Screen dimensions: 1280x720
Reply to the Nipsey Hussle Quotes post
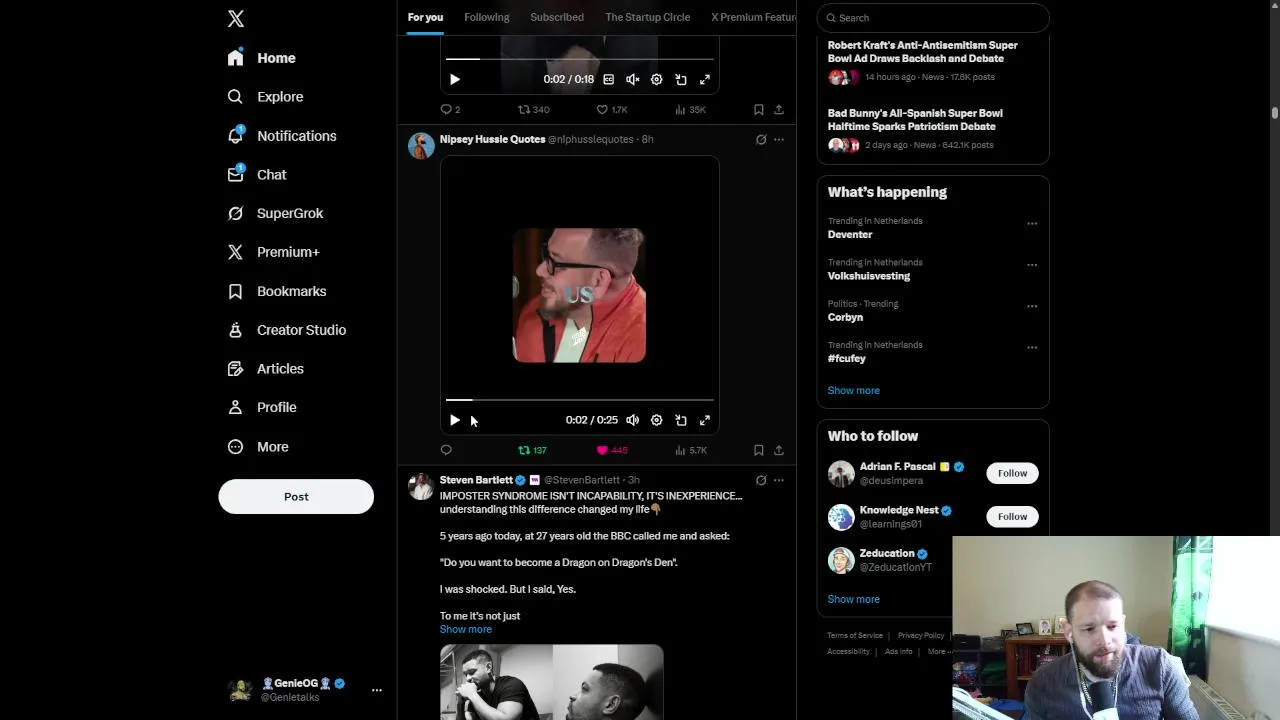coord(446,450)
